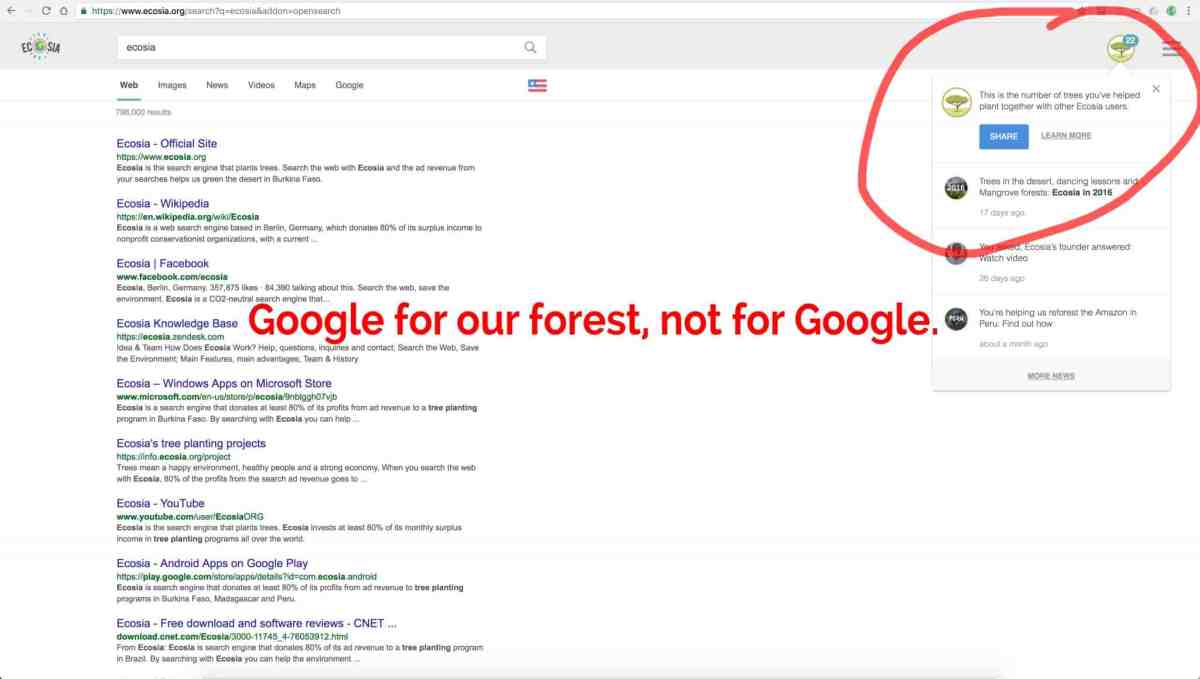Viewport: 1200px width, 679px height.
Task: Click the www.facebook.com/ecosia URL
Action: (x=172, y=277)
